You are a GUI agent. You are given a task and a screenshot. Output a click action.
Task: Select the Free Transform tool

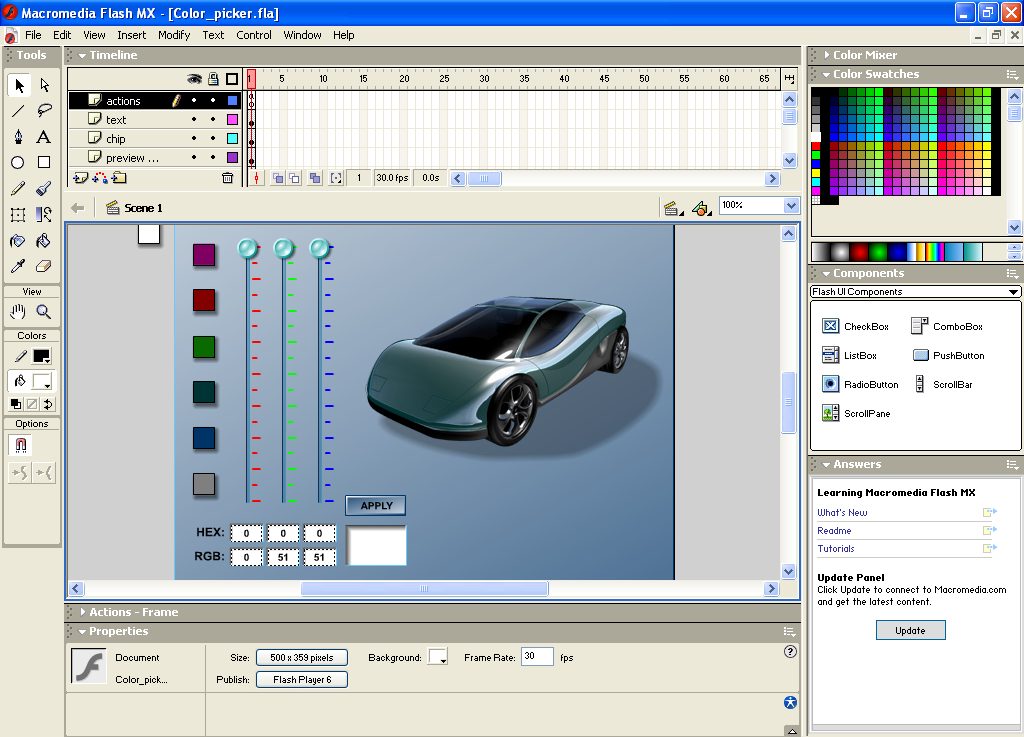pyautogui.click(x=18, y=215)
